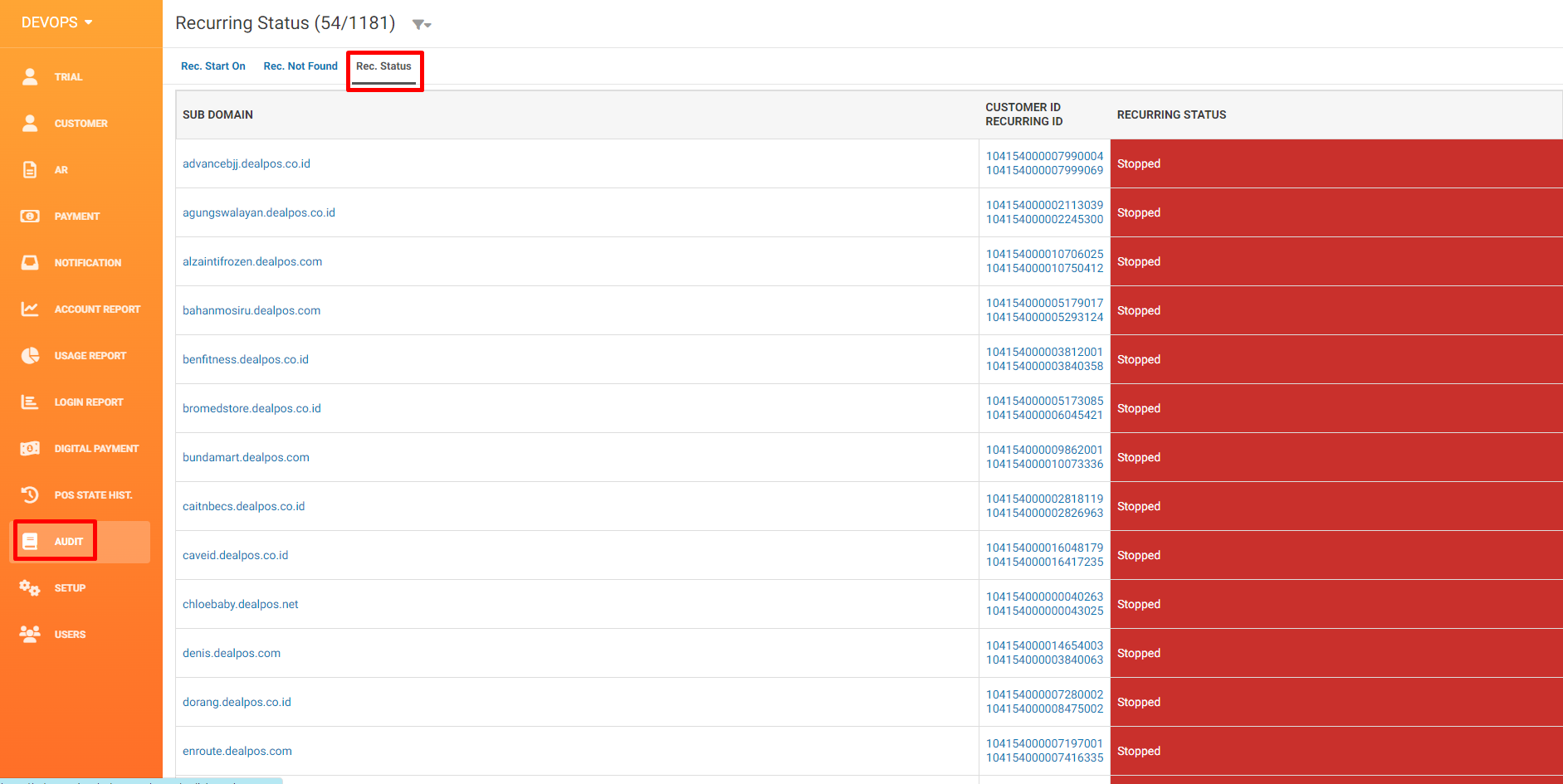Viewport: 1563px width, 784px height.
Task: Click recurring ID 104154000003840358
Action: [1044, 366]
